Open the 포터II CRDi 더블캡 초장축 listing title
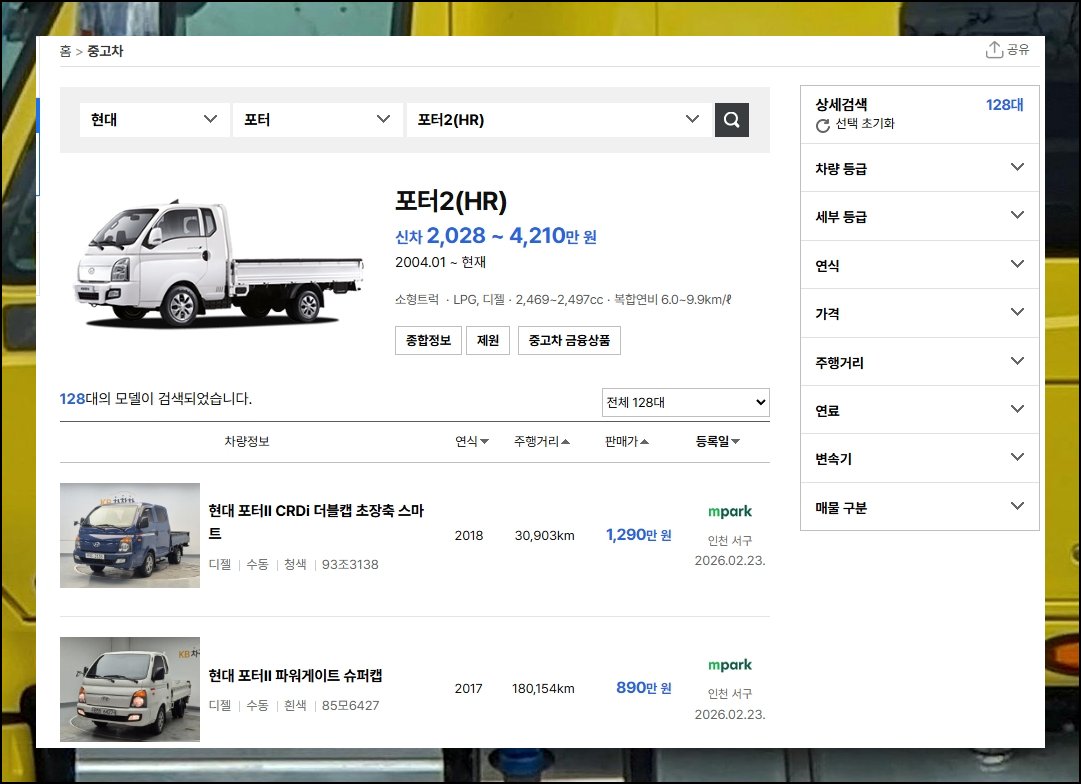Image resolution: width=1081 pixels, height=784 pixels. click(x=316, y=522)
